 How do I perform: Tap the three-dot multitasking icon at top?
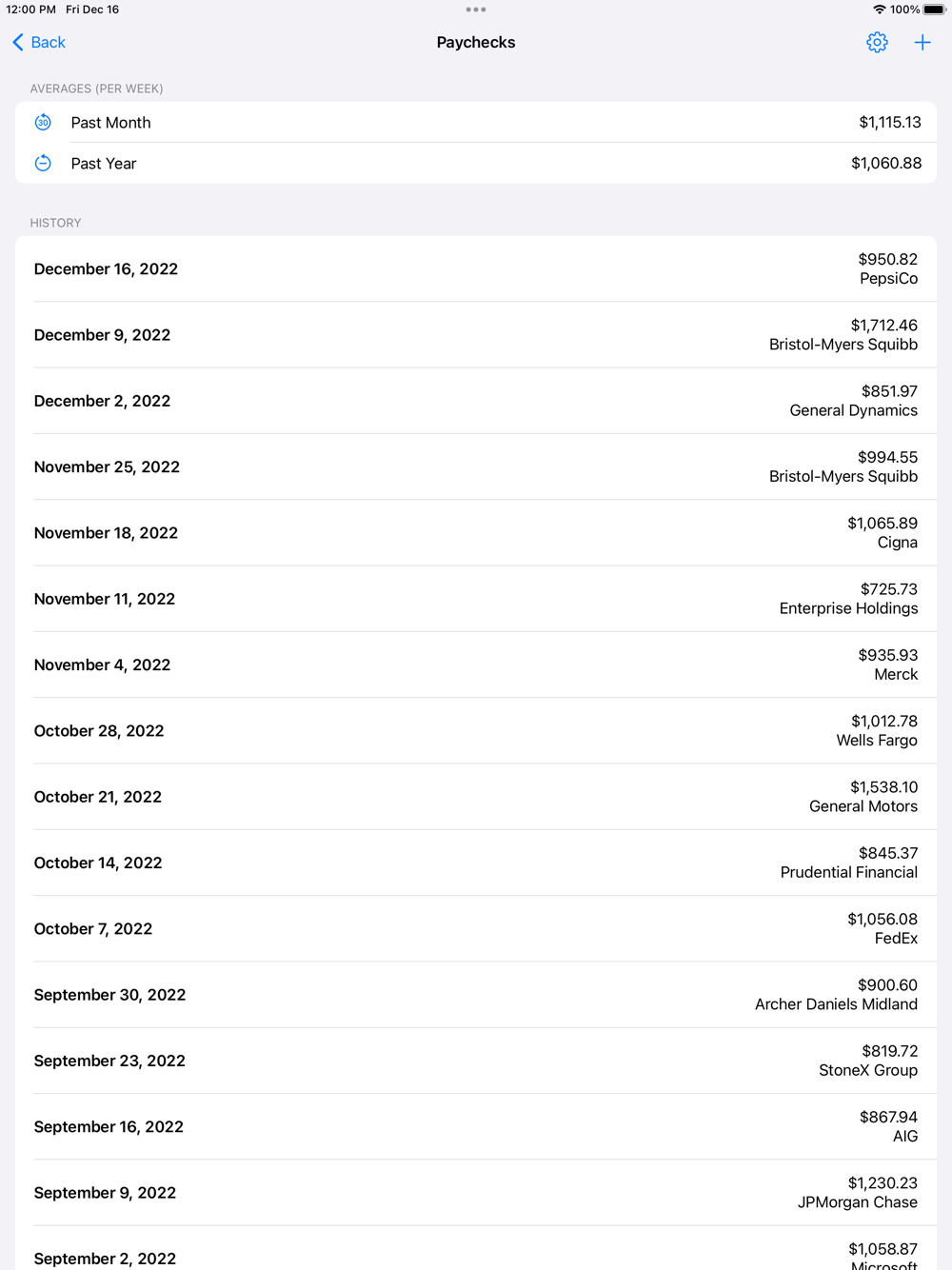[x=476, y=10]
